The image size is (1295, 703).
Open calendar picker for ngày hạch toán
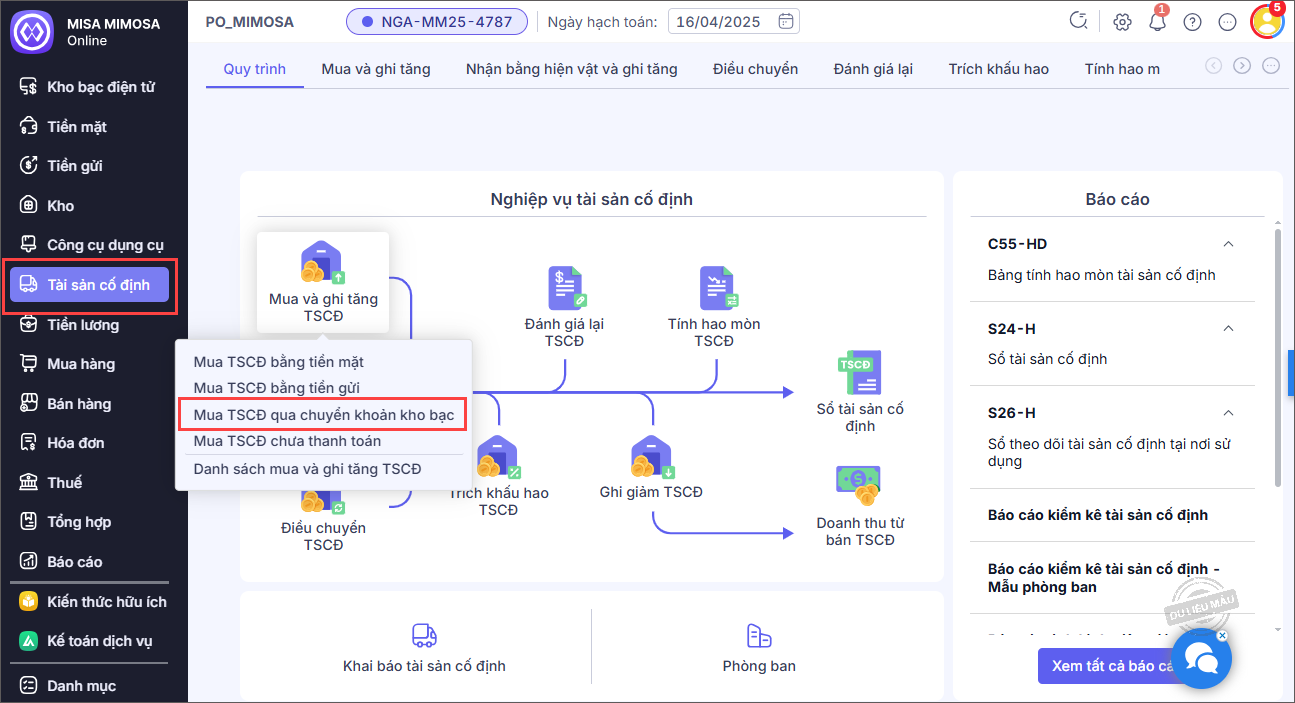point(786,21)
